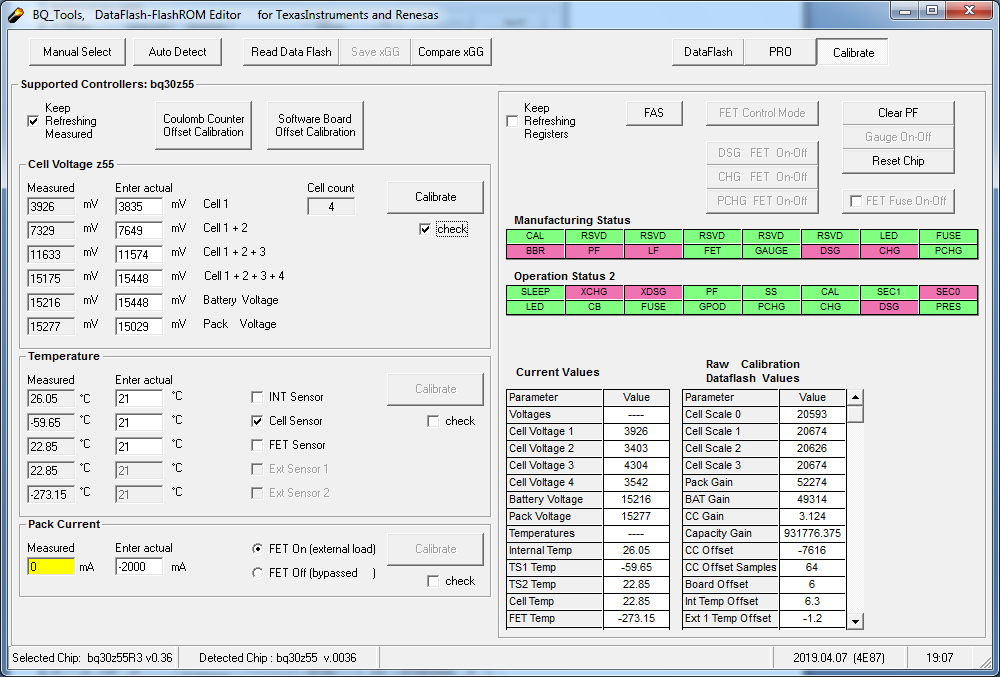Image resolution: width=1000 pixels, height=677 pixels.
Task: Click the Manual Select button
Action: tap(77, 52)
